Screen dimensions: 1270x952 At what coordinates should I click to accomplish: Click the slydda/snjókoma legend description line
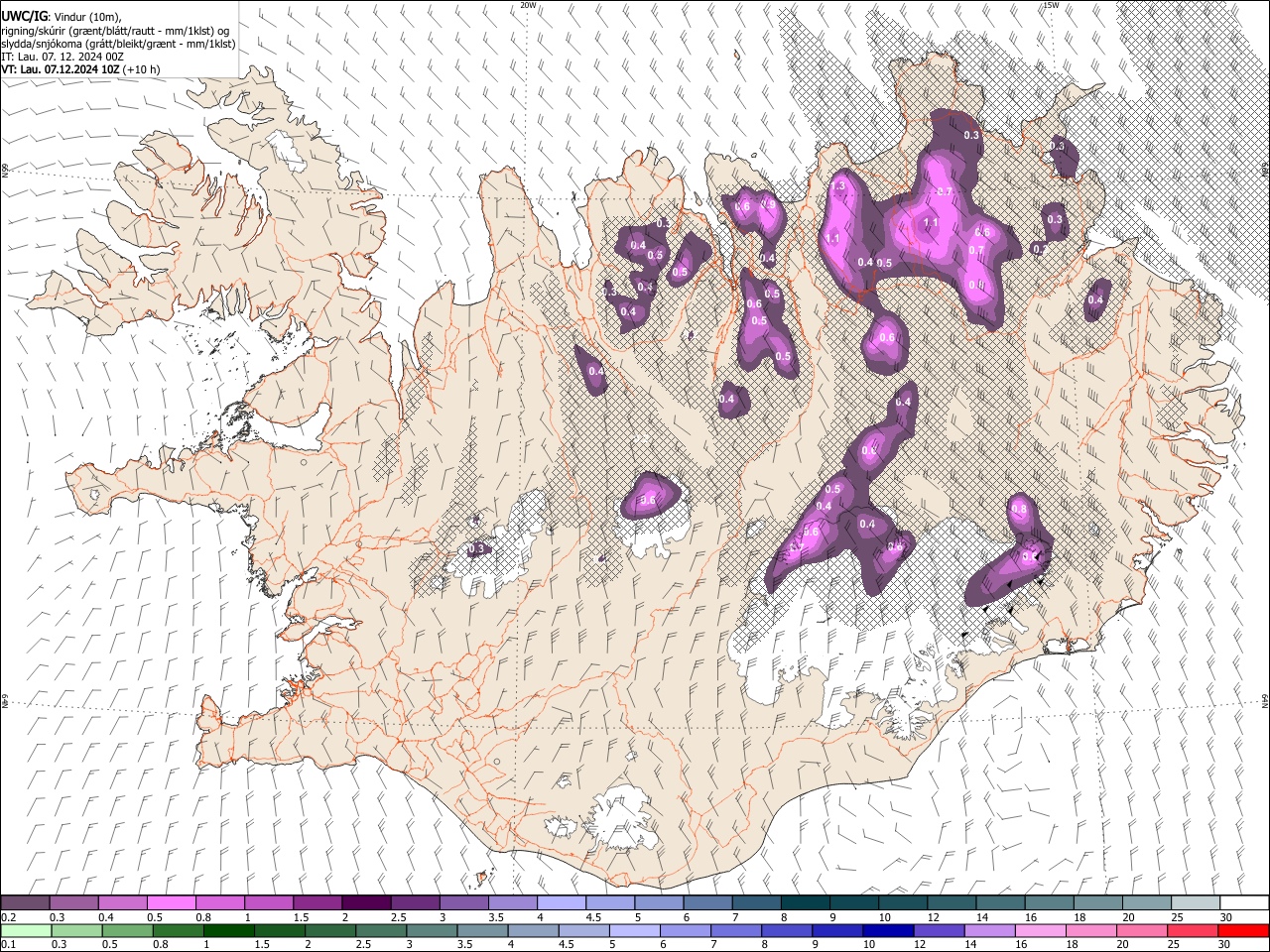pos(118,44)
